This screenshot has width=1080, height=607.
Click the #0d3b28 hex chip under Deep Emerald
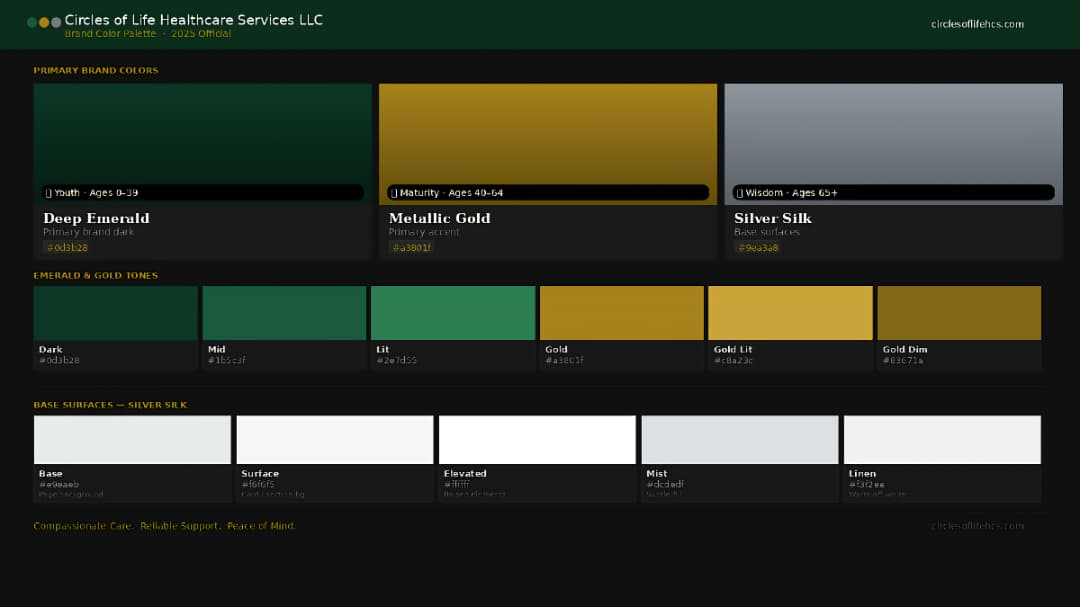coord(68,247)
